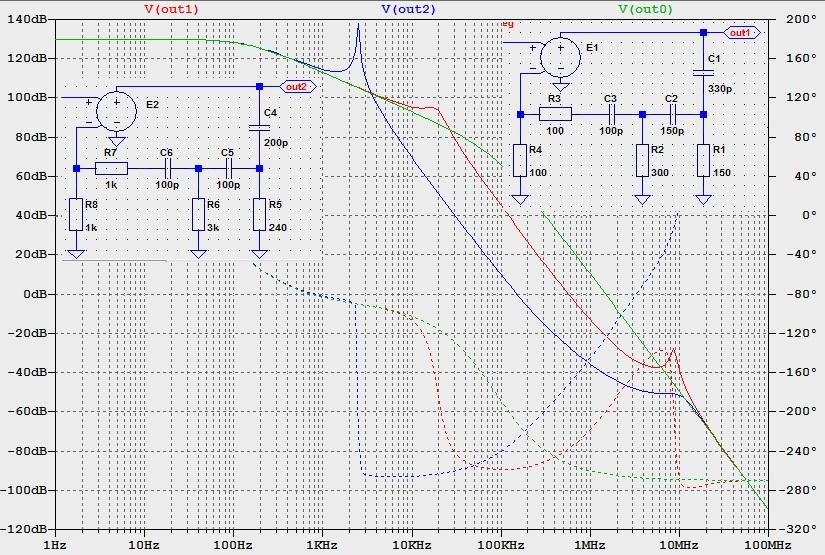Image resolution: width=825 pixels, height=555 pixels.
Task: Select the V(out2) trace label
Action: point(408,9)
